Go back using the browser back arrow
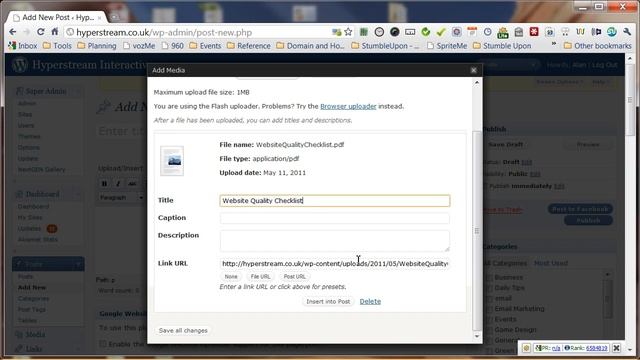Viewport: 640px width, 360px height. tap(13, 32)
